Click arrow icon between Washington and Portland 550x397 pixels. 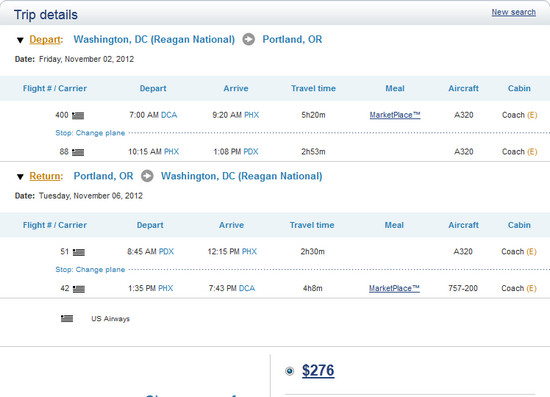point(249,39)
